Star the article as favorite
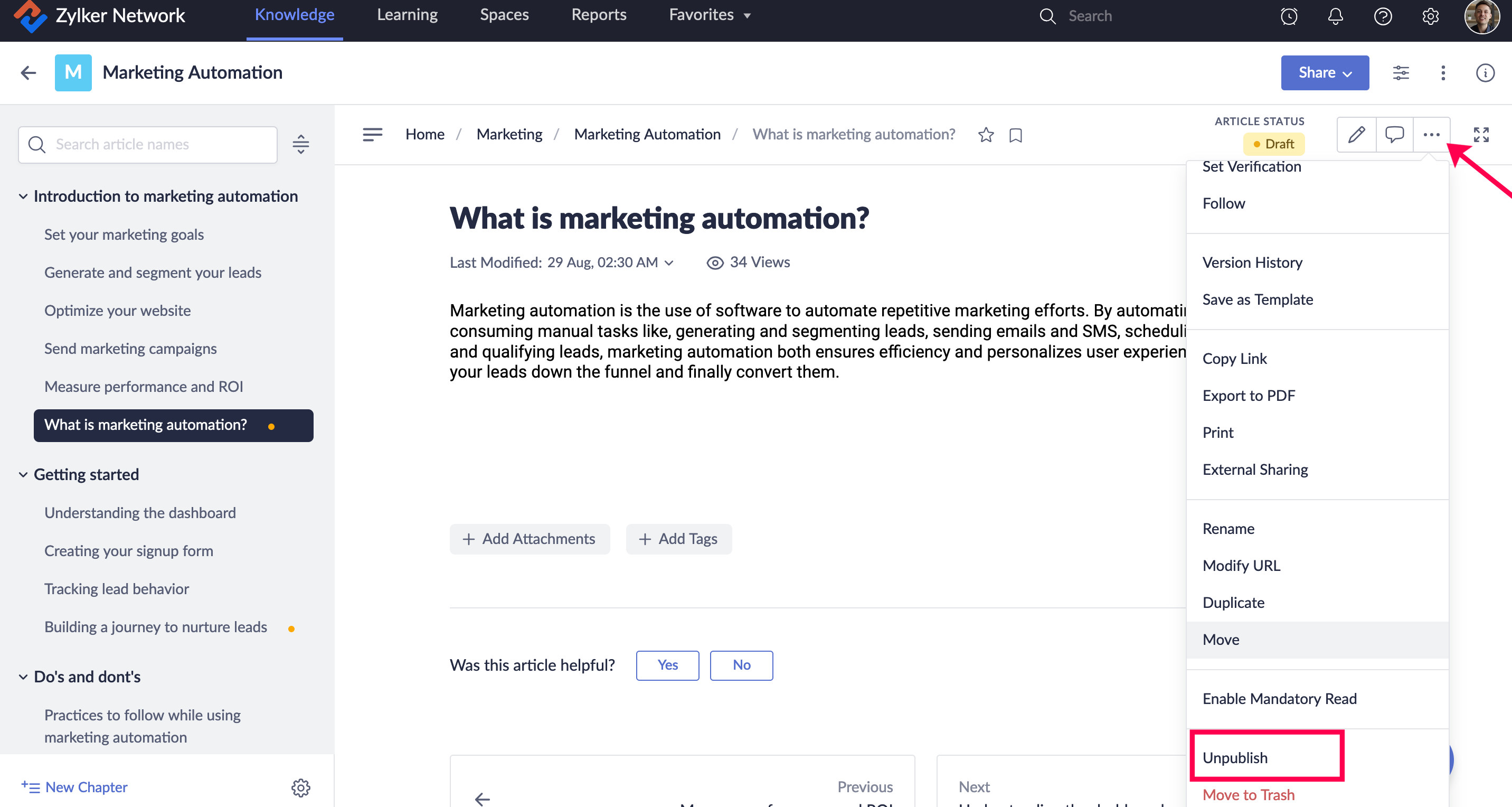 986,135
